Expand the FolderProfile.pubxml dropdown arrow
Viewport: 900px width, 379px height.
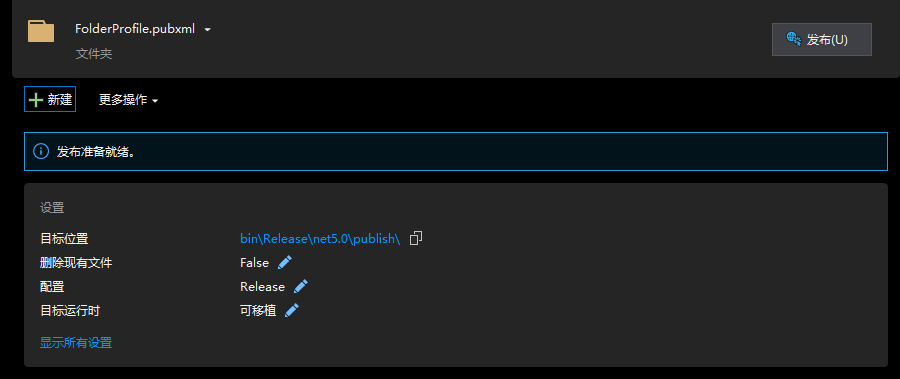click(x=208, y=29)
